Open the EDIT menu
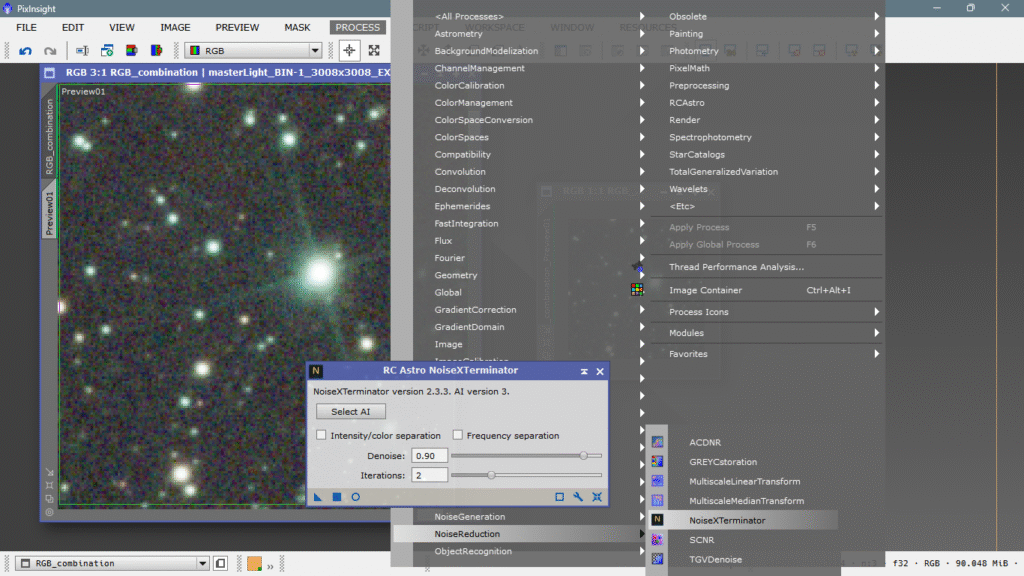Screen dimensions: 1024x576 72,27
